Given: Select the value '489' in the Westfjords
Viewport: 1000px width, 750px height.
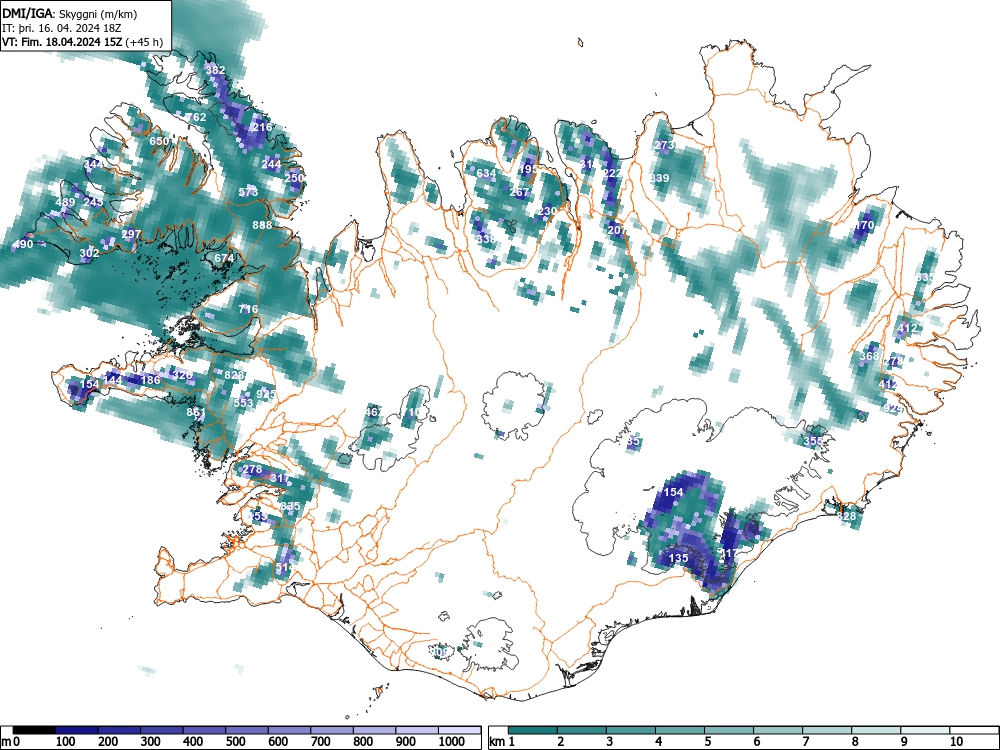Looking at the screenshot, I should [65, 202].
